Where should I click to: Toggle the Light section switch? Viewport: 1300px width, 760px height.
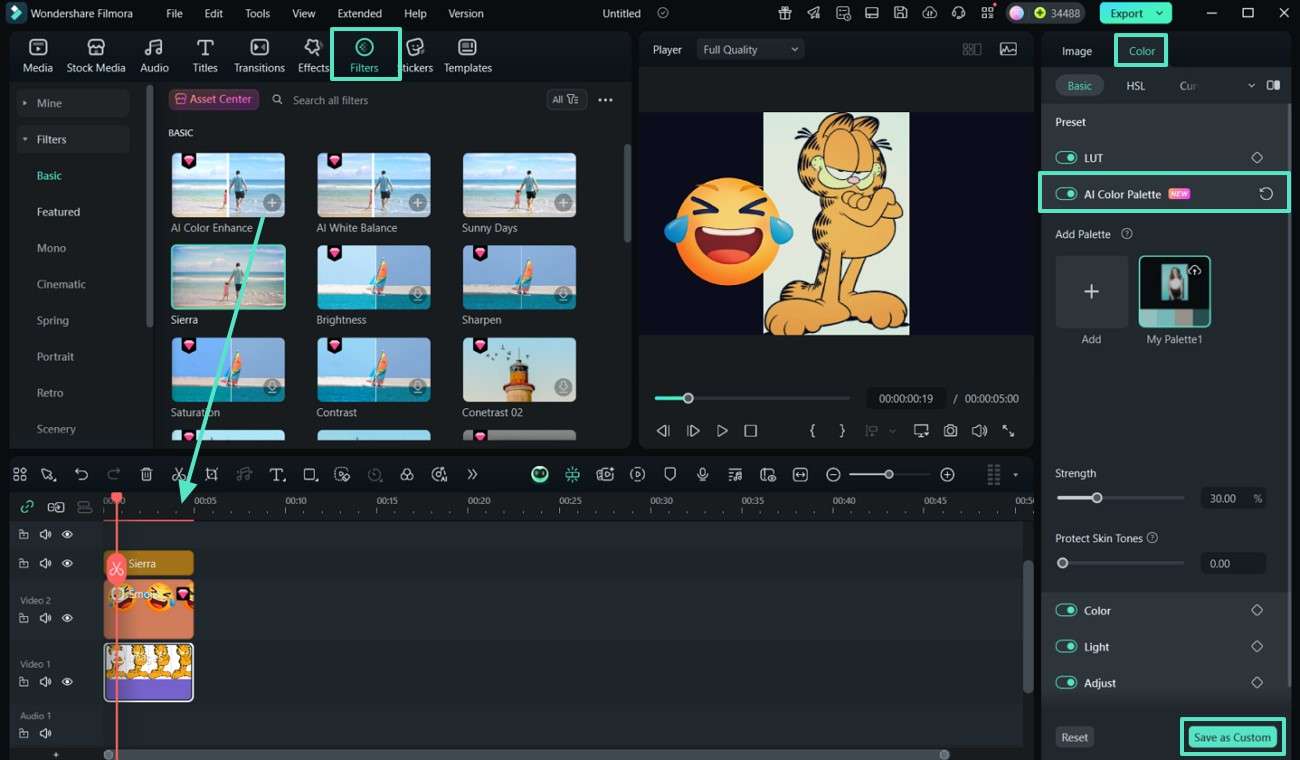[1066, 646]
